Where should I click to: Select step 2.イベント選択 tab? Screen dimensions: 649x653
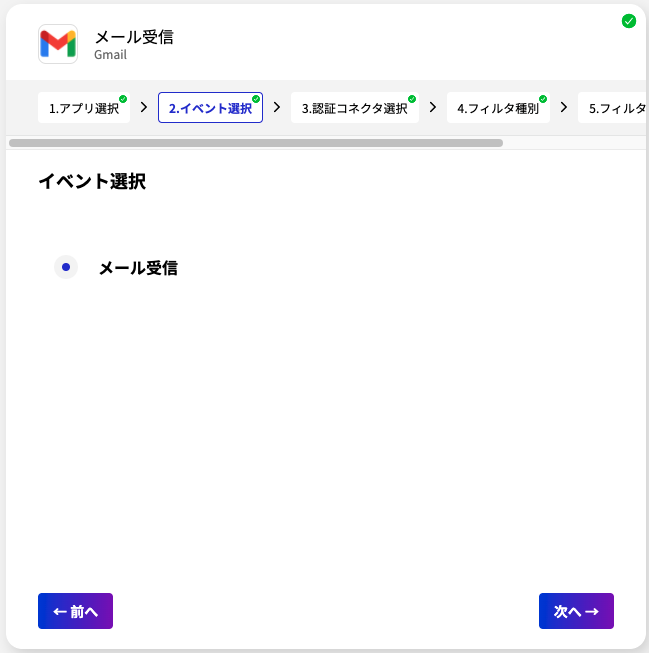point(210,108)
